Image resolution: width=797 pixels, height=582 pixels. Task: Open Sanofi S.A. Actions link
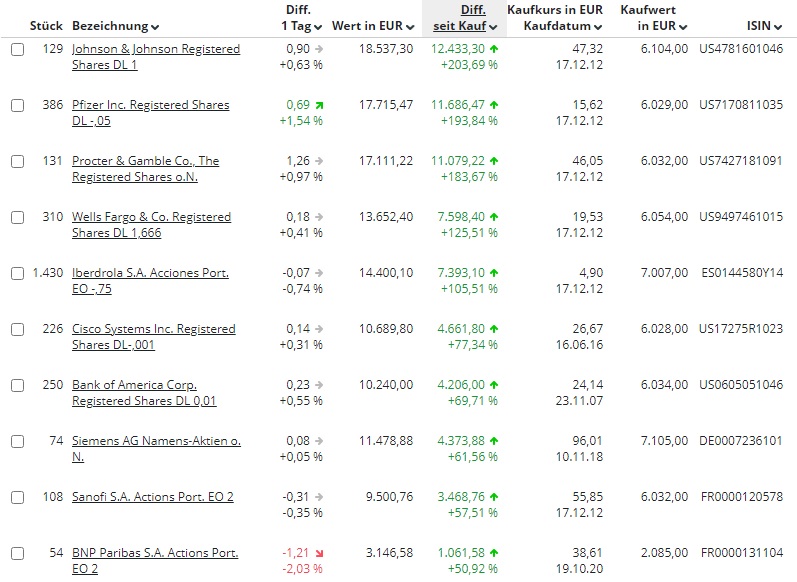[x=152, y=497]
